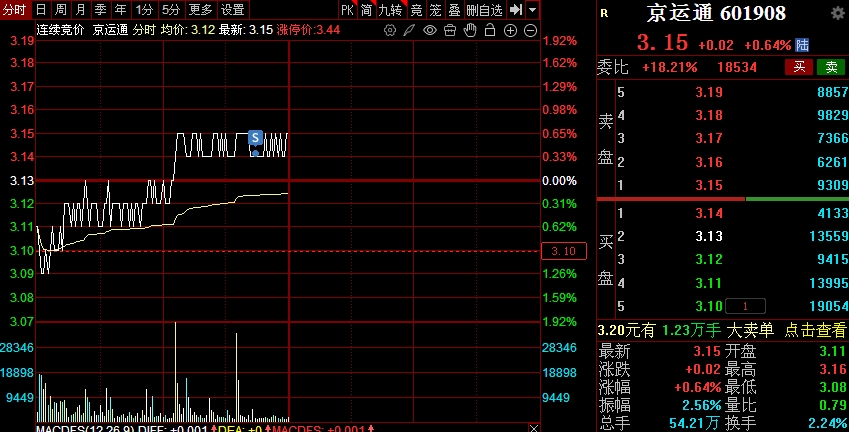Open the 更多 more periods menu
Screen dimensions: 849x432
coord(200,10)
